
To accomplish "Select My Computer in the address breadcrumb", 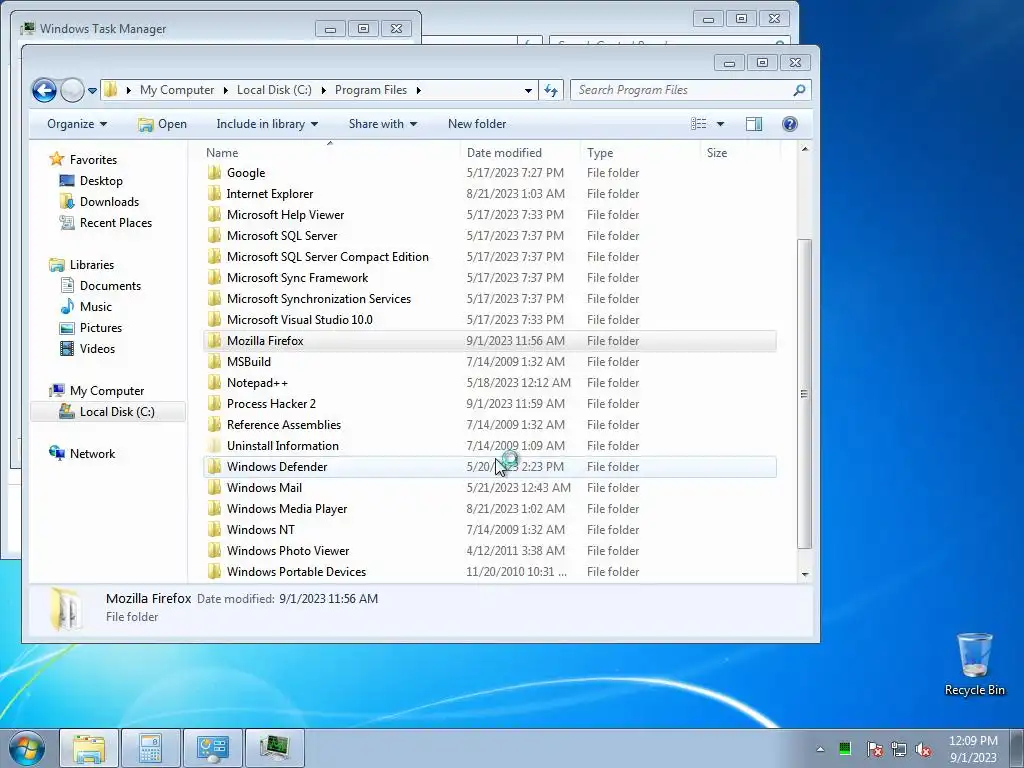I will coord(176,90).
